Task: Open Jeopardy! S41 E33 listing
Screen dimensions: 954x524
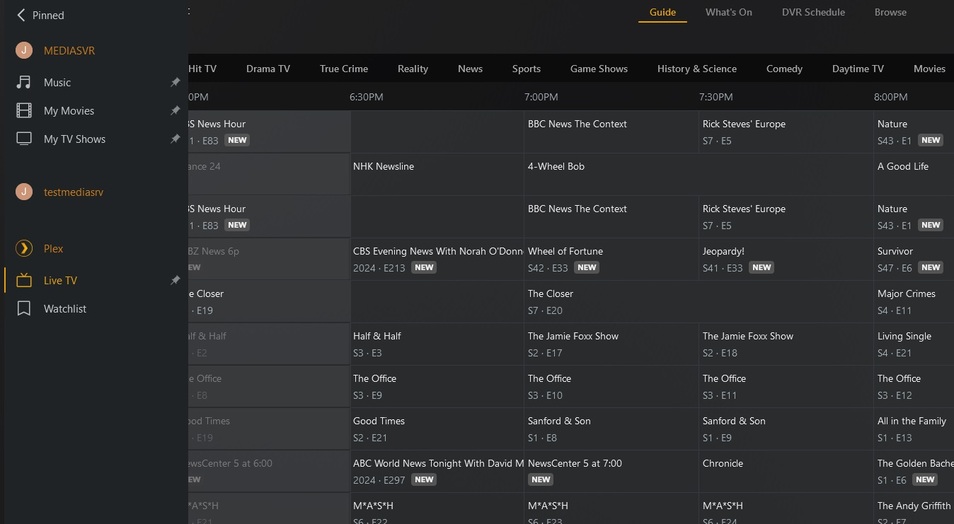Action: pyautogui.click(x=786, y=259)
